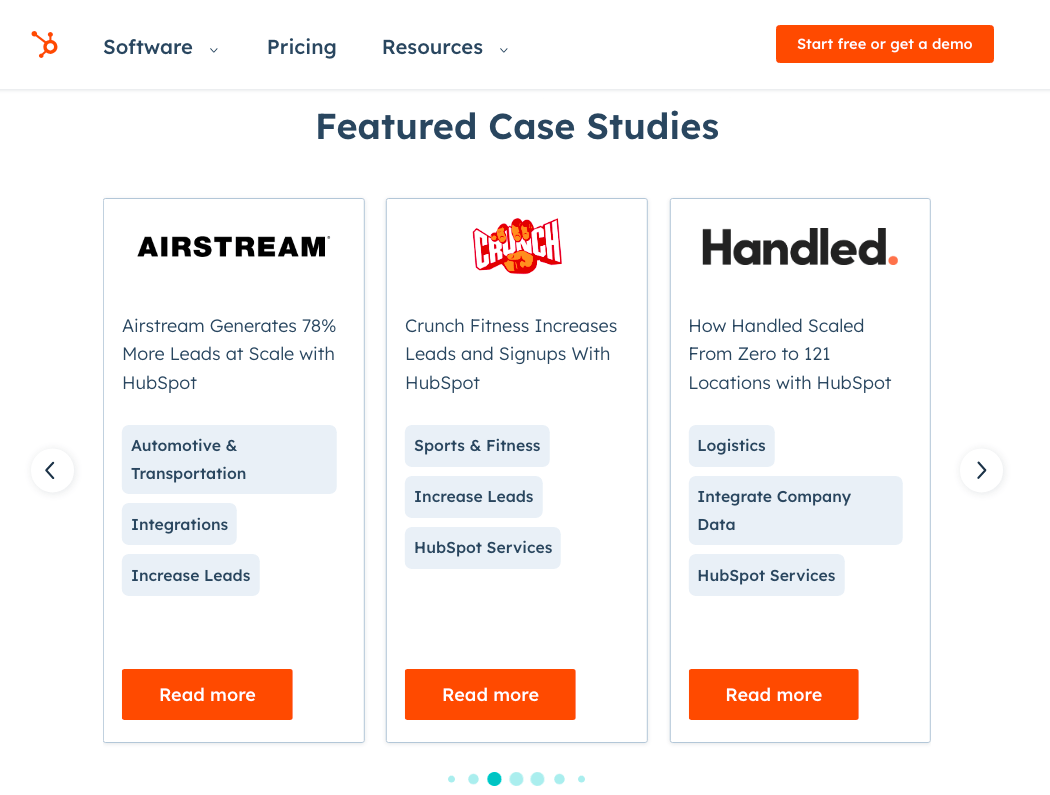Screen dimensions: 1050x795
Task: Select the fourth carousel pagination dot
Action: [x=516, y=779]
